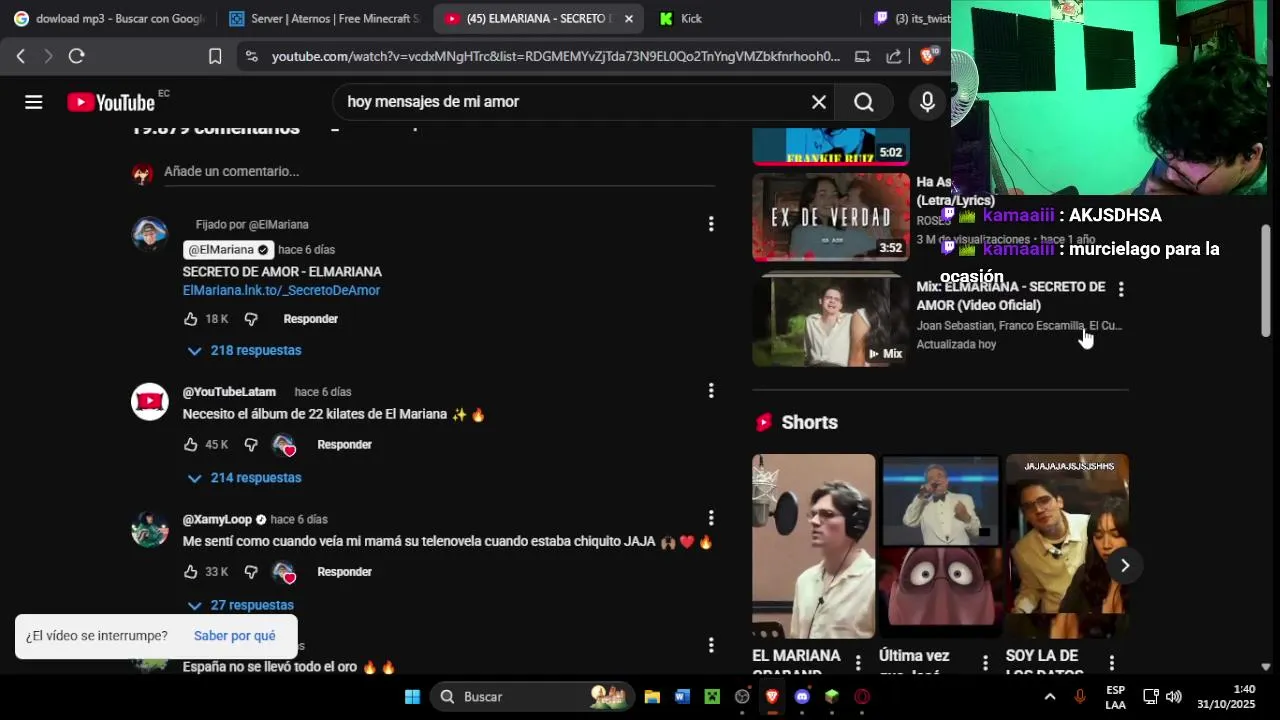Switch to Kick tab
The image size is (1280, 720).
coord(750,19)
